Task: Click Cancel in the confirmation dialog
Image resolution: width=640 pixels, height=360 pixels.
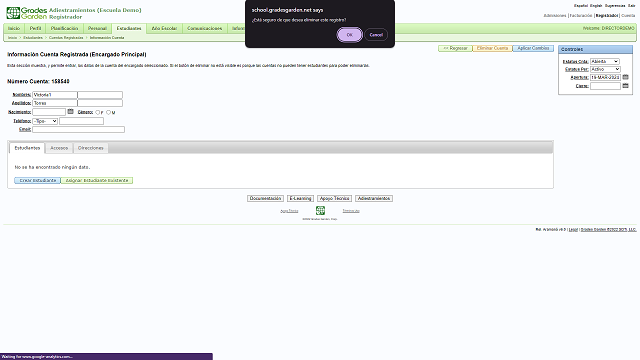Action: tap(376, 35)
